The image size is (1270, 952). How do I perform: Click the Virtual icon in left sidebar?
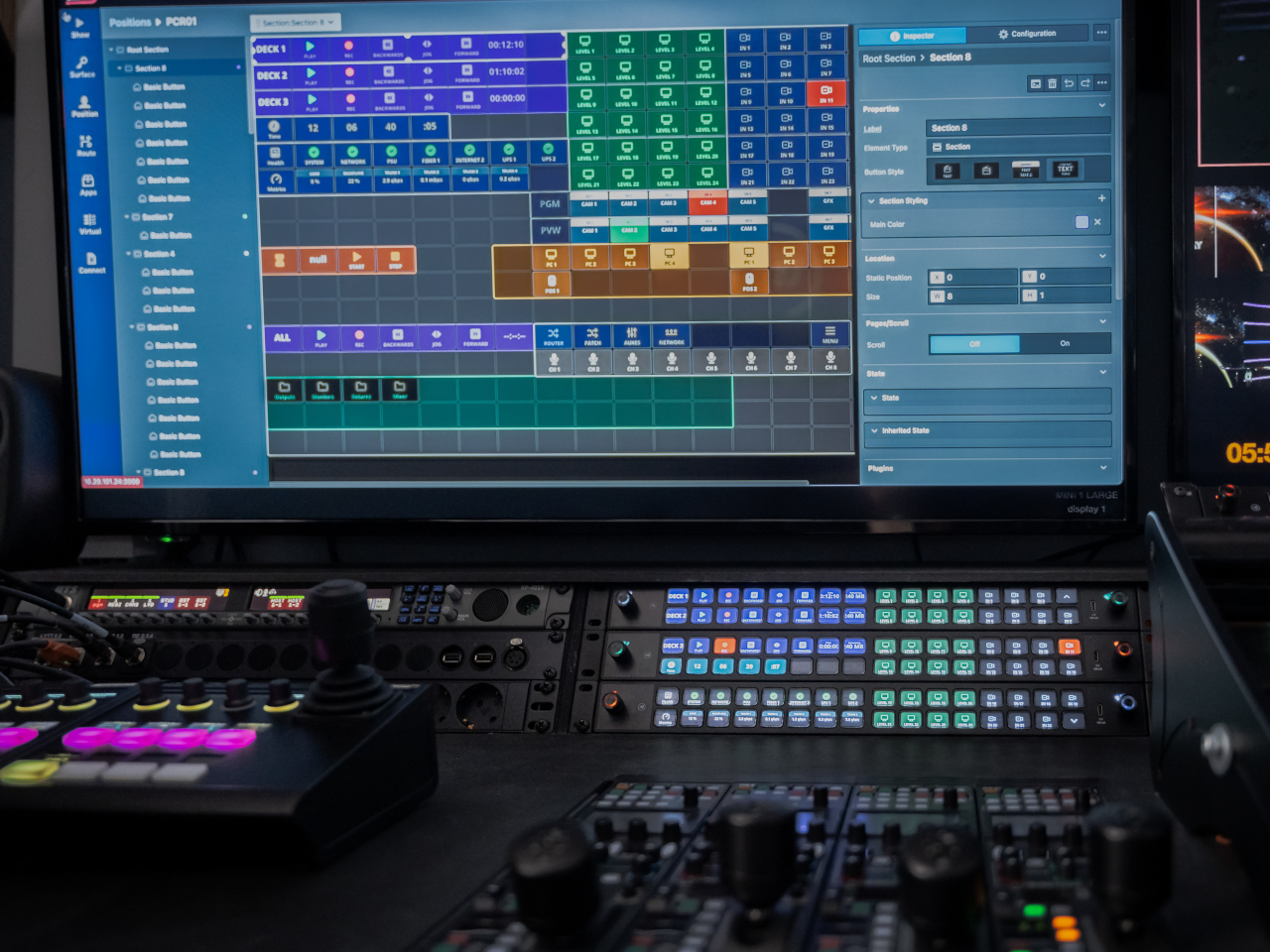pyautogui.click(x=89, y=223)
